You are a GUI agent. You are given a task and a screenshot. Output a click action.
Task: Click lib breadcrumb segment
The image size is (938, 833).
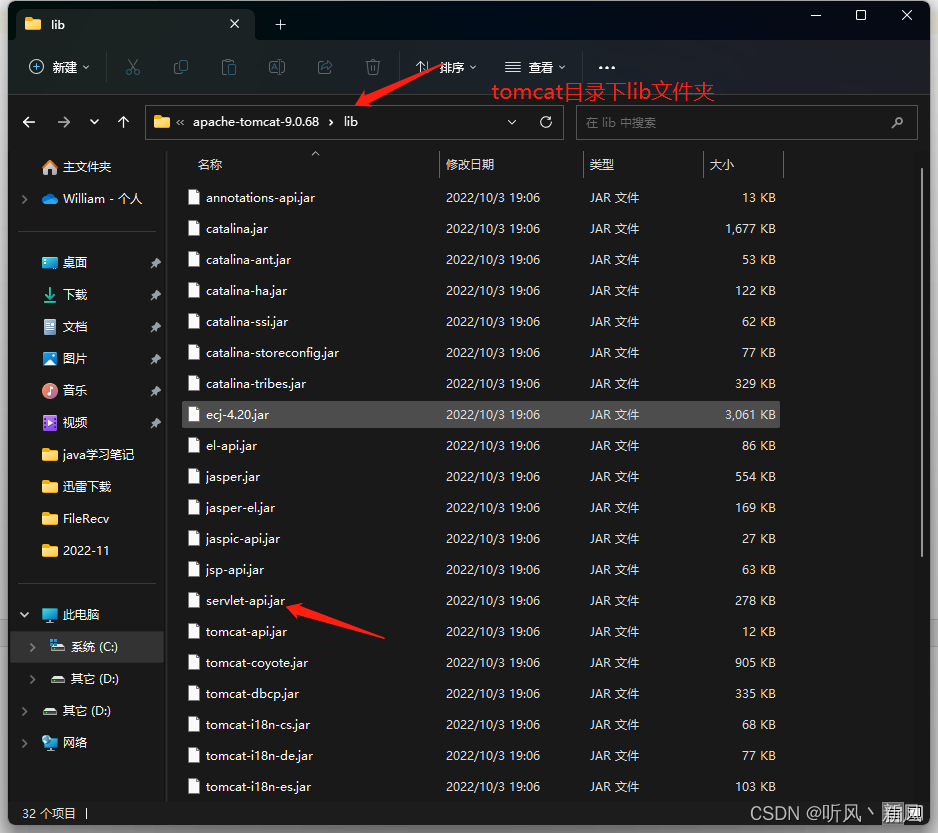tap(351, 122)
